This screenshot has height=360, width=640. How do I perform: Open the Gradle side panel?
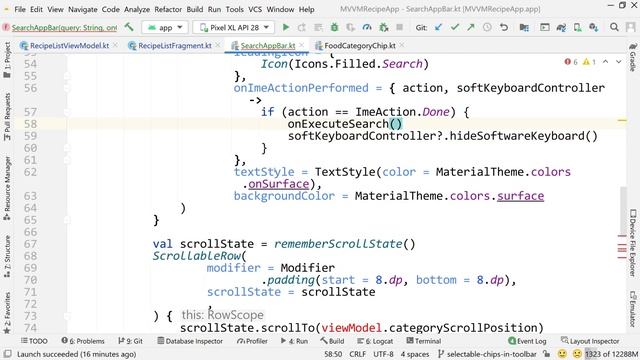(633, 57)
